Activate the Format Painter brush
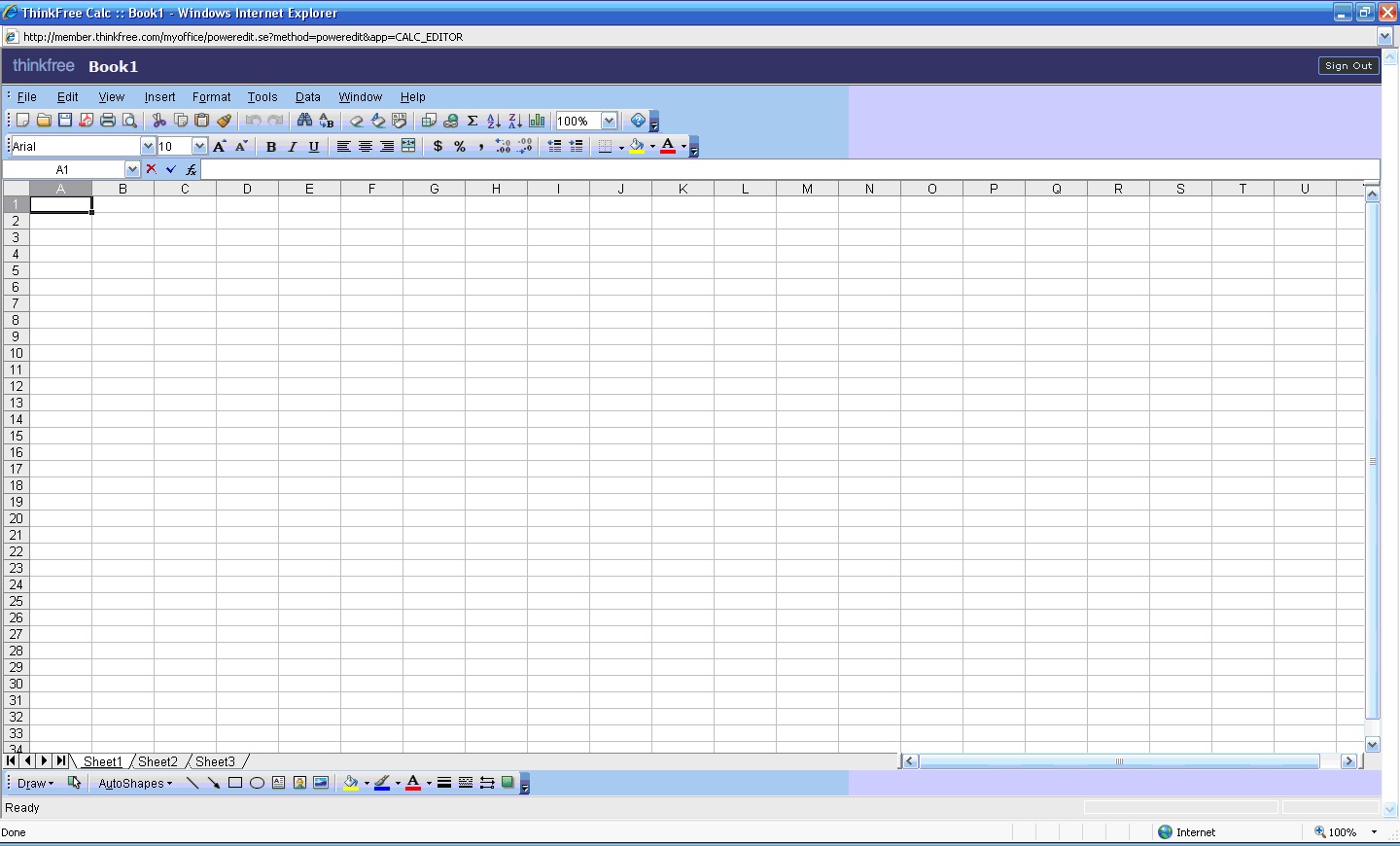1400x846 pixels. click(224, 121)
